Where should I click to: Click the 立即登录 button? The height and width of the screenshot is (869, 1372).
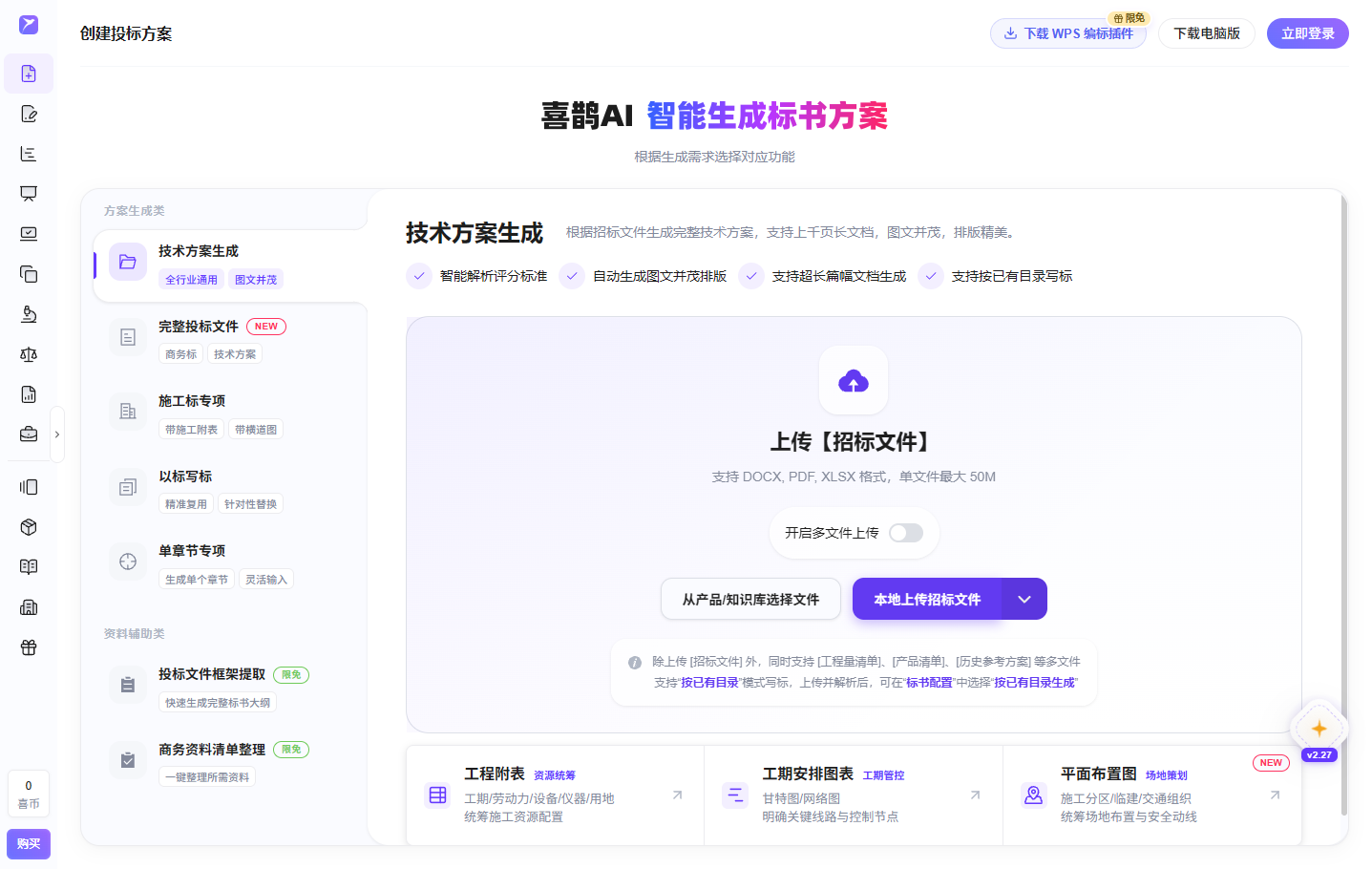1308,33
